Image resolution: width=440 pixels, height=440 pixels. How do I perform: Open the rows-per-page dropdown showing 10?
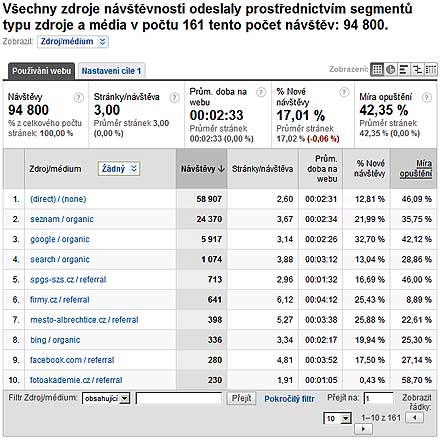[337, 418]
